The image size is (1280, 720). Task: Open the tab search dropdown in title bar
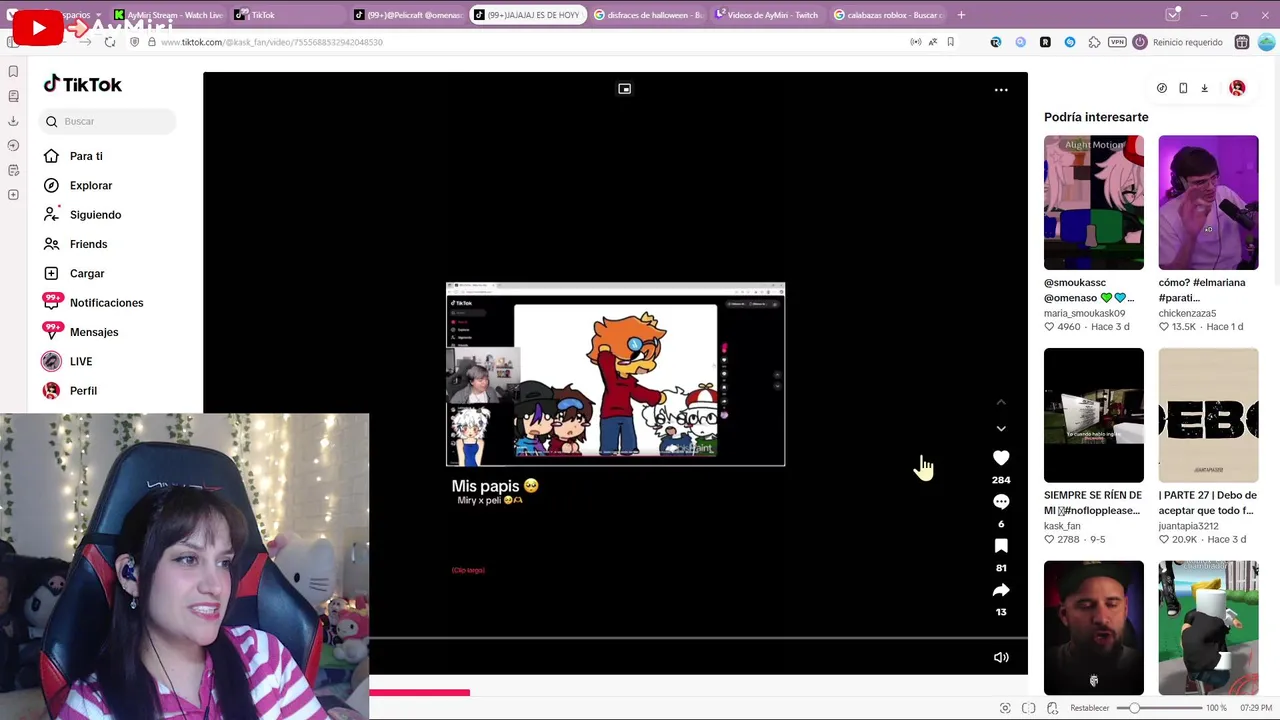(1173, 15)
